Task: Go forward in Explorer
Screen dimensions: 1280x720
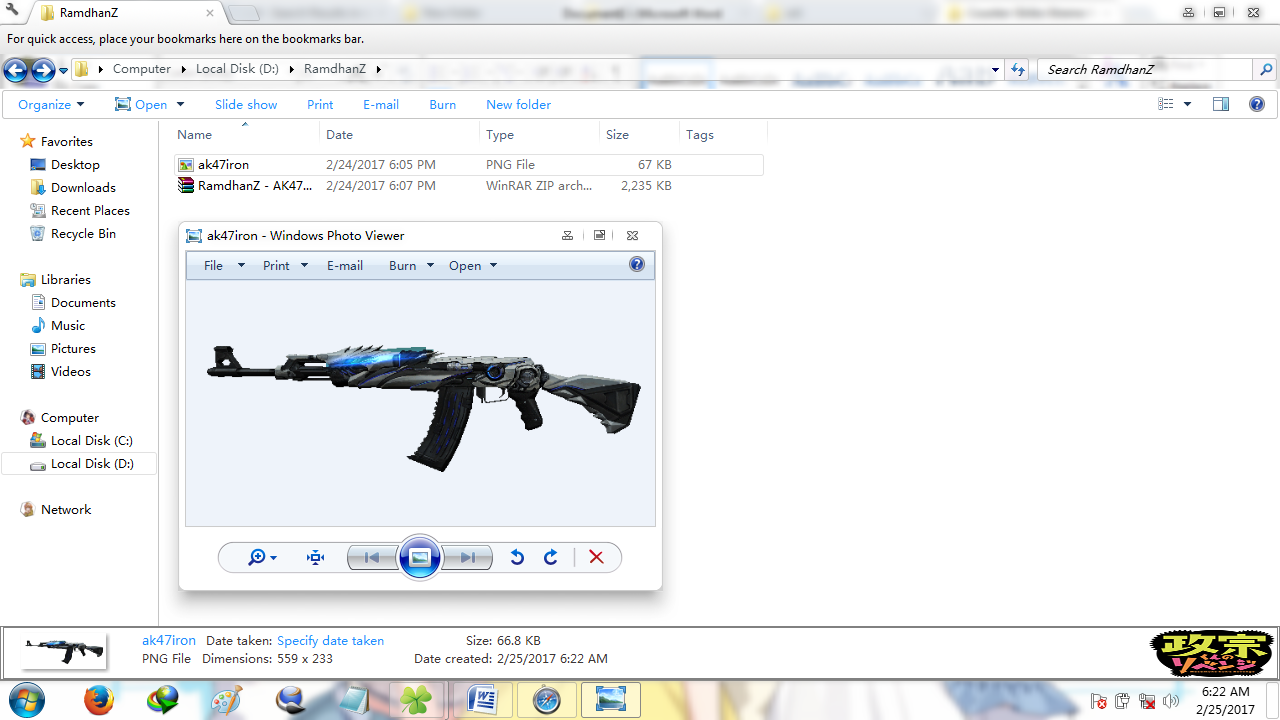Action: [43, 70]
